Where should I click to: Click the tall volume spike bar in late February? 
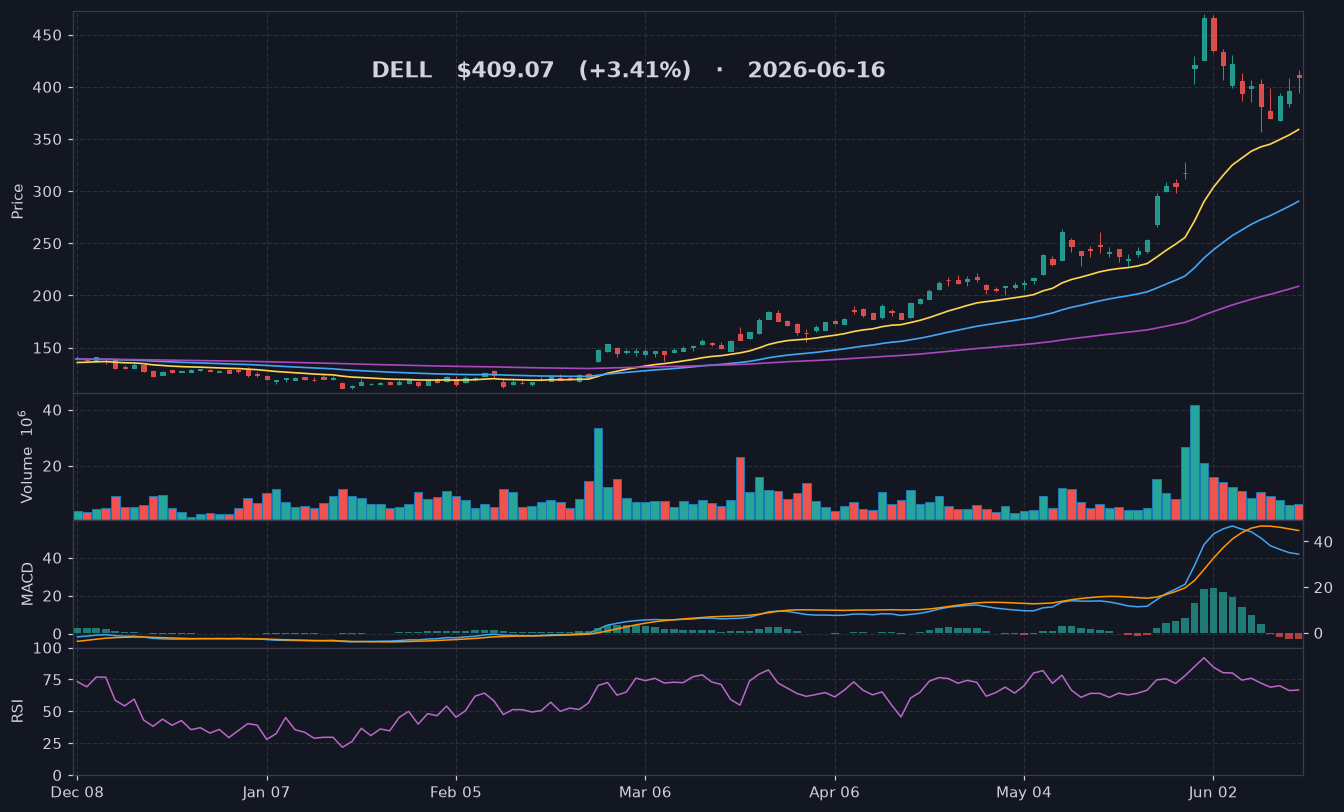(x=598, y=474)
